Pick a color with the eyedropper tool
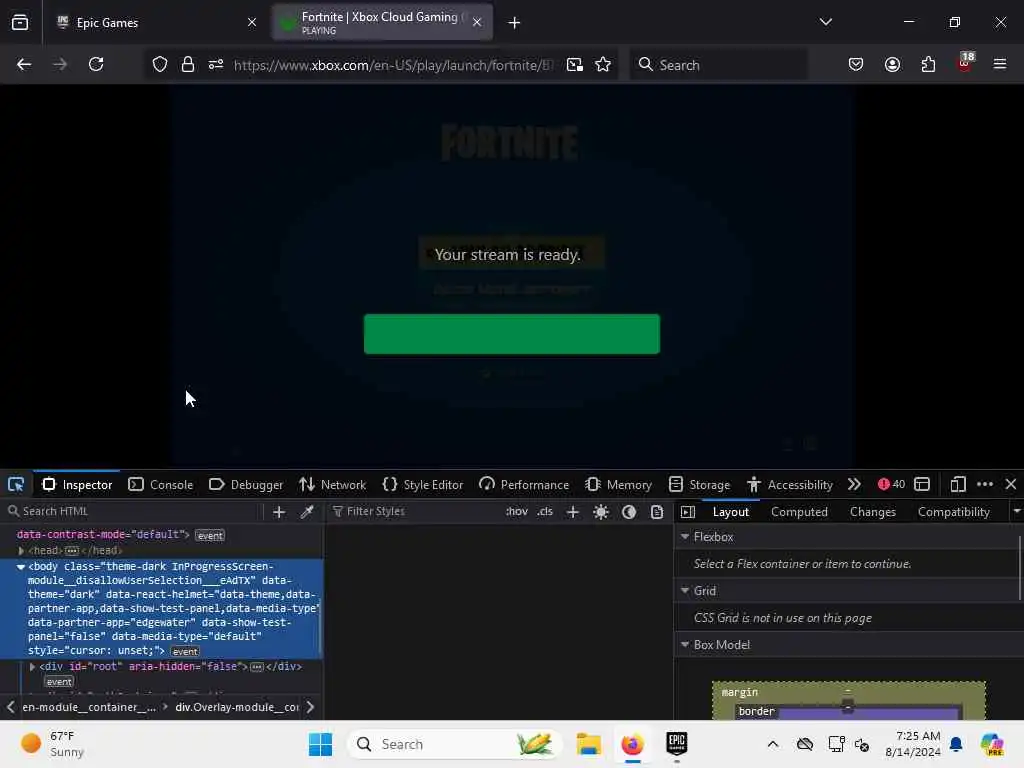This screenshot has height=768, width=1024. pos(306,512)
